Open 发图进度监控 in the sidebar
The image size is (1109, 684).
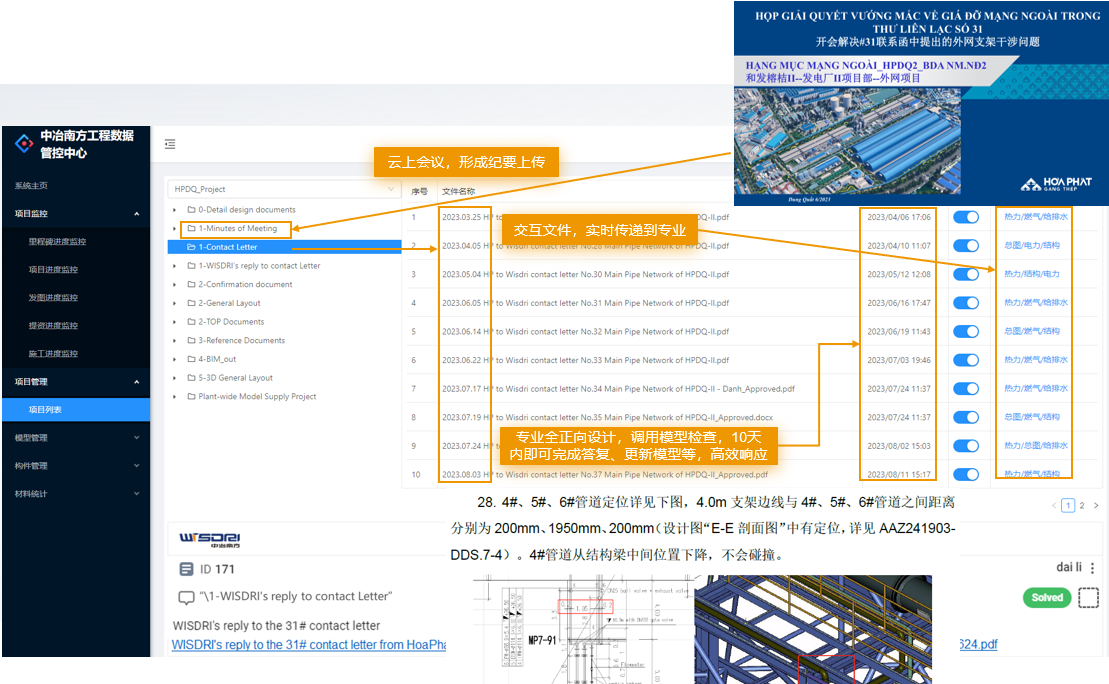[x=53, y=298]
